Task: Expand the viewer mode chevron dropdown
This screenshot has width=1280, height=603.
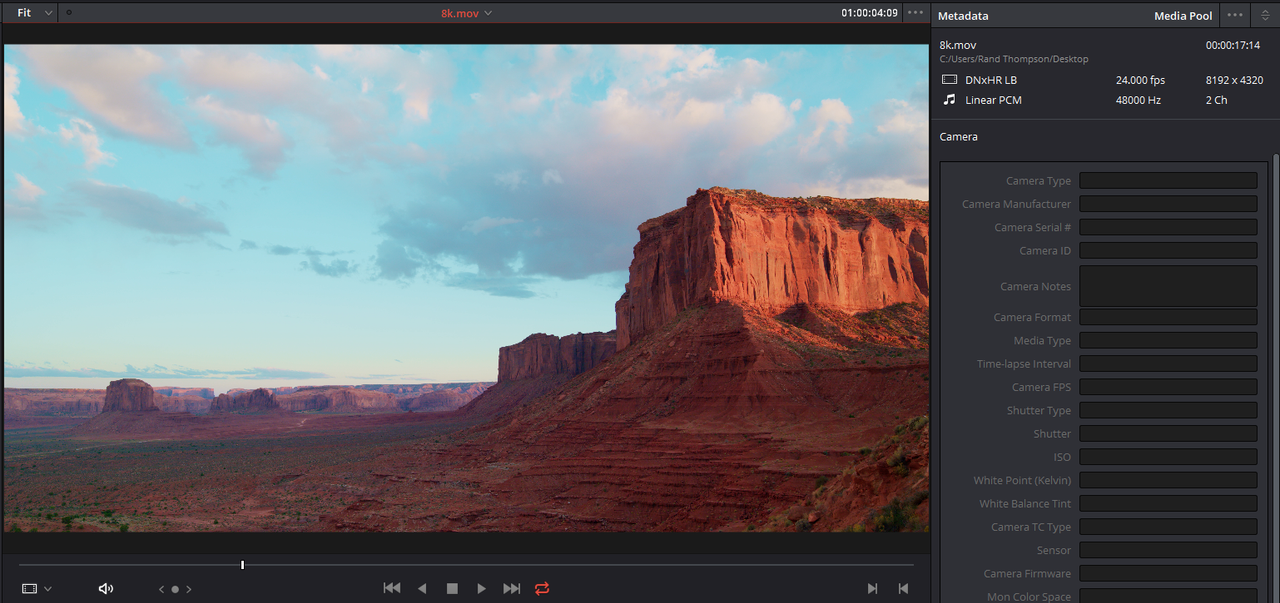Action: (x=48, y=589)
